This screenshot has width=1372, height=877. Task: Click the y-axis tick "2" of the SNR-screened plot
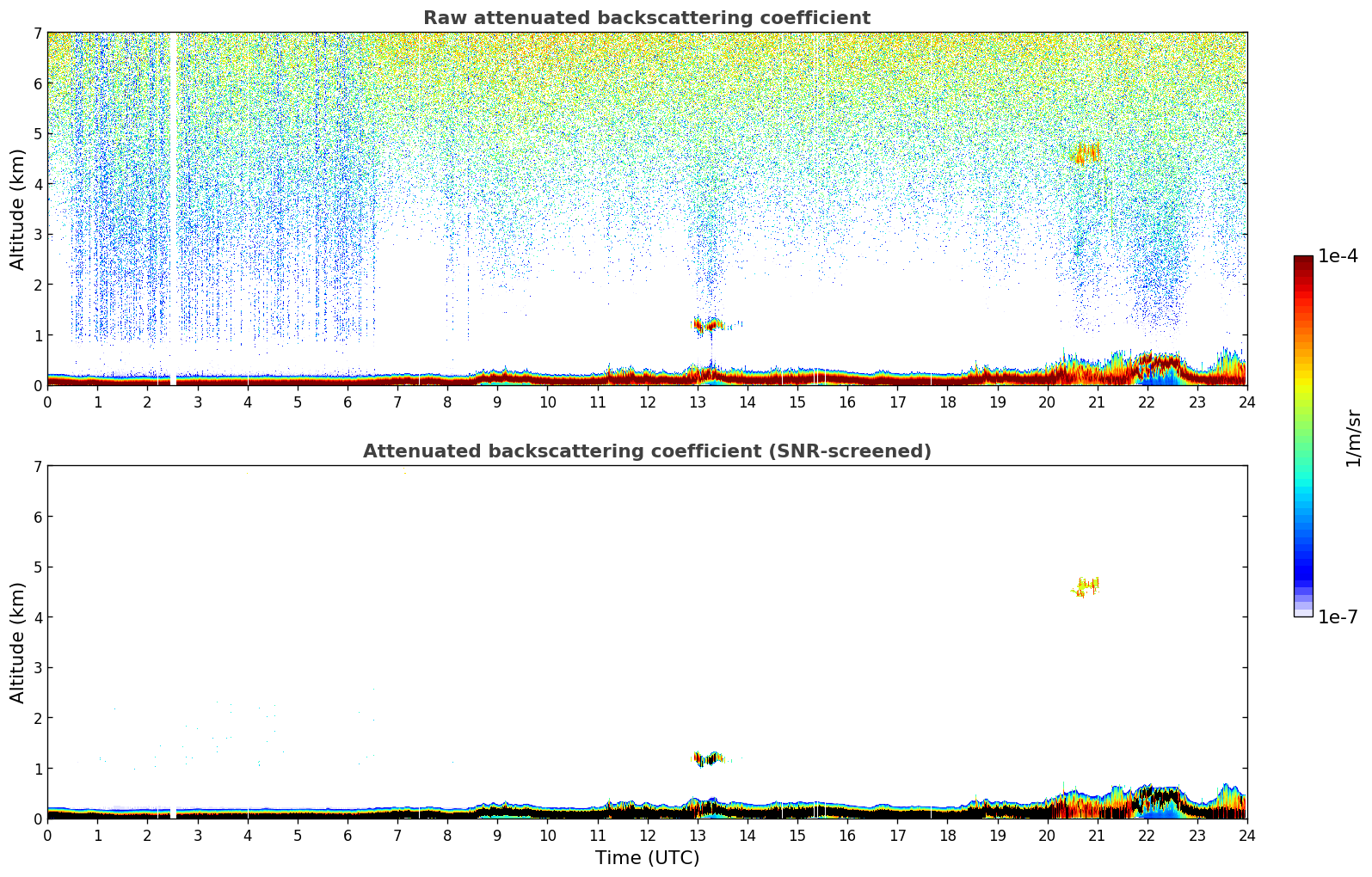pyautogui.click(x=37, y=718)
